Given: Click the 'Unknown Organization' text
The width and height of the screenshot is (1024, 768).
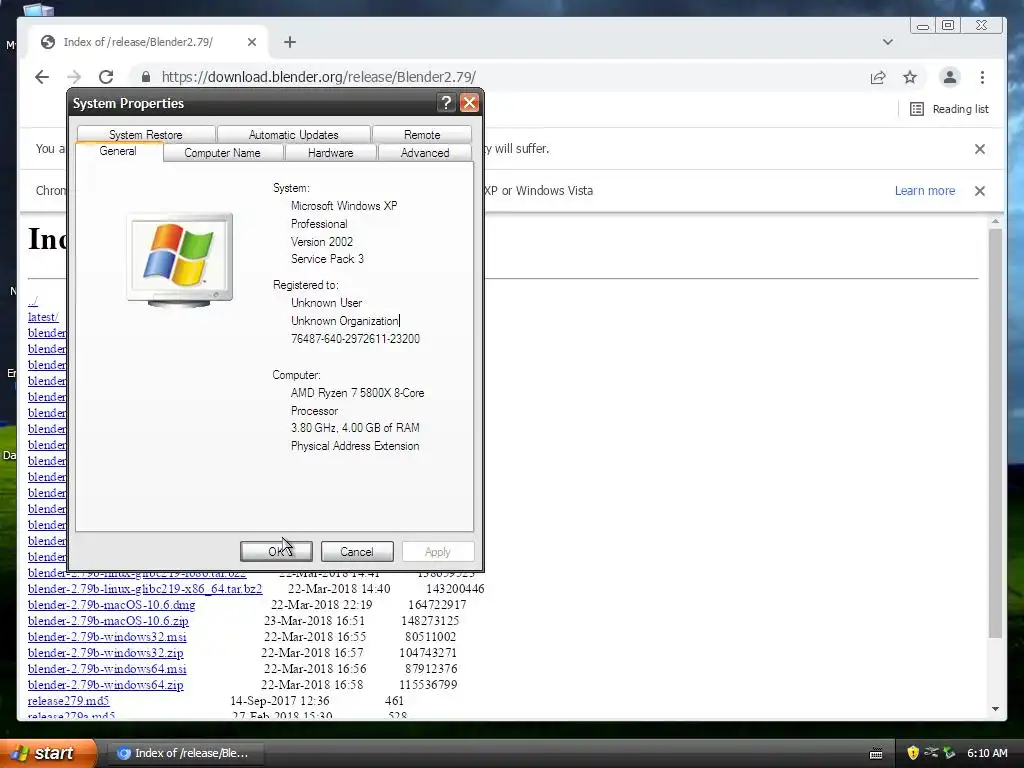Looking at the screenshot, I should pos(344,321).
